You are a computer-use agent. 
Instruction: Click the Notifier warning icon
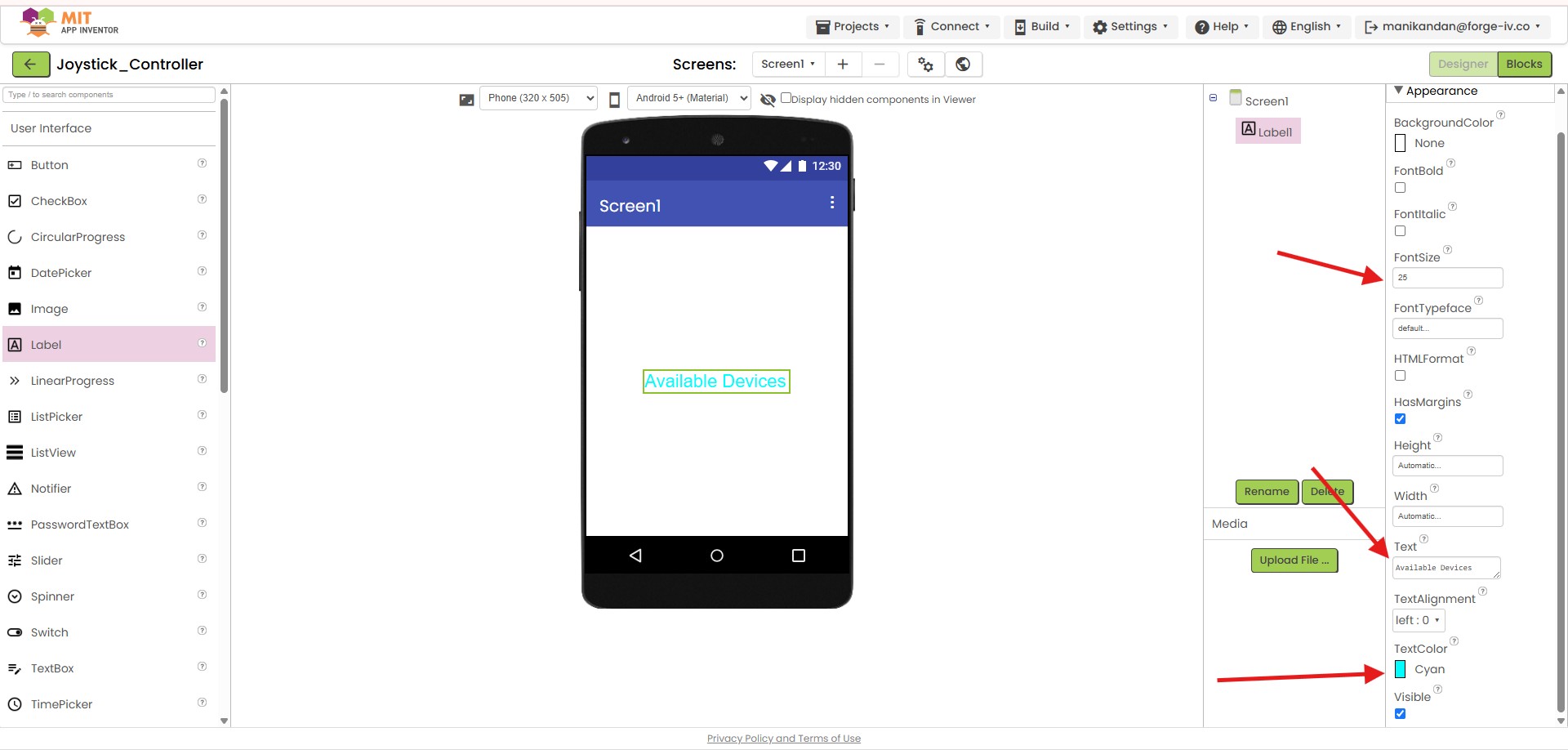pos(15,489)
